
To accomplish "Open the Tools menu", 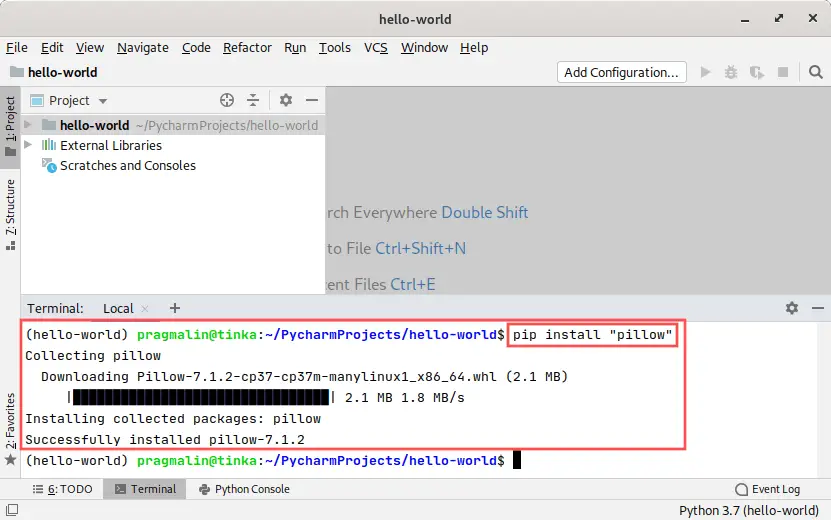I will [x=334, y=48].
